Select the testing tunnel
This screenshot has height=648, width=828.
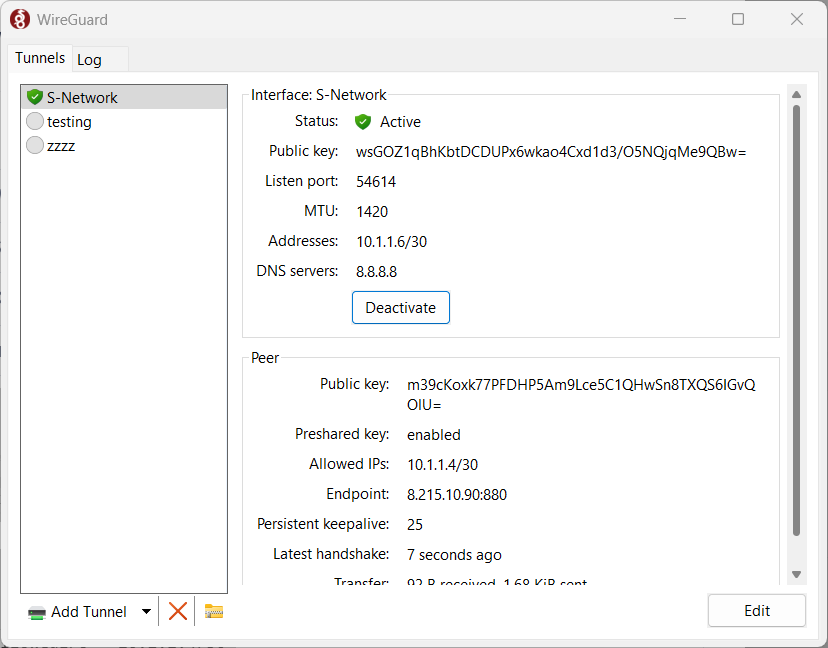tap(124, 121)
